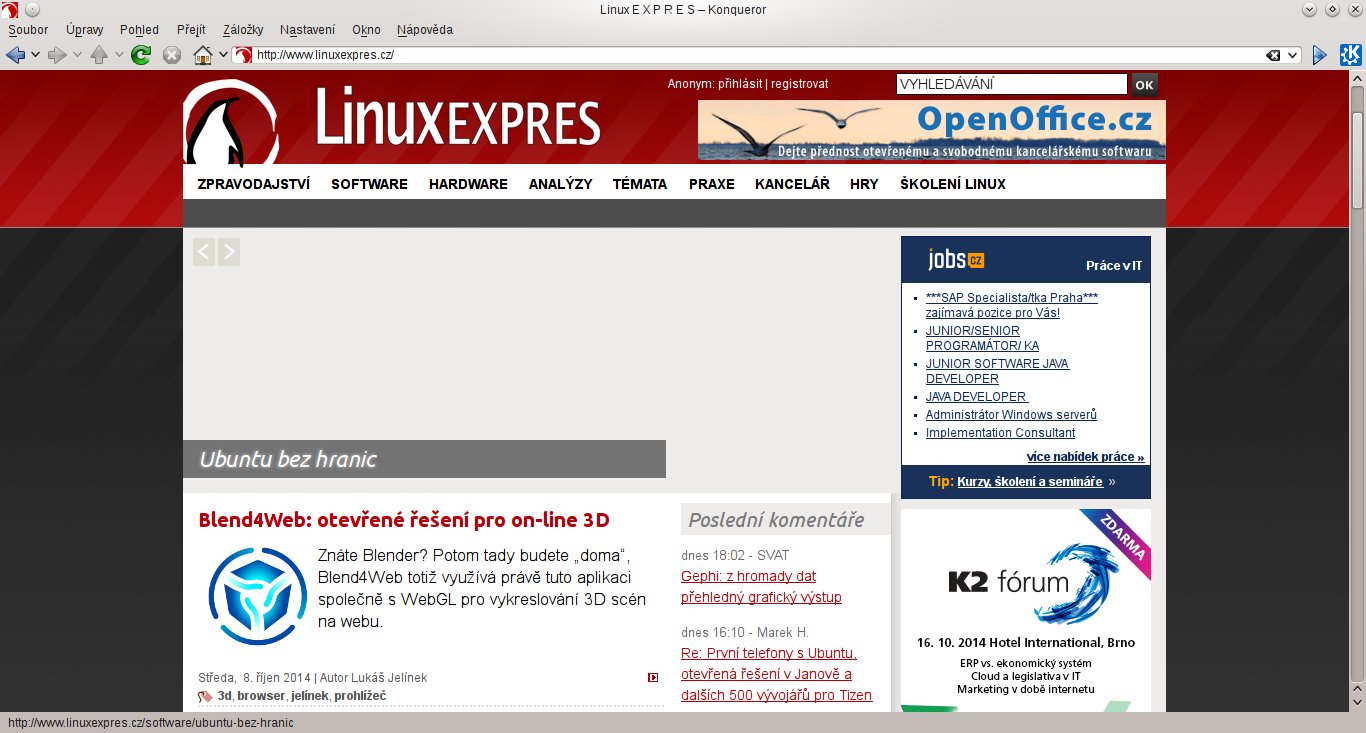
Task: Open the Přejít menu
Action: [191, 30]
